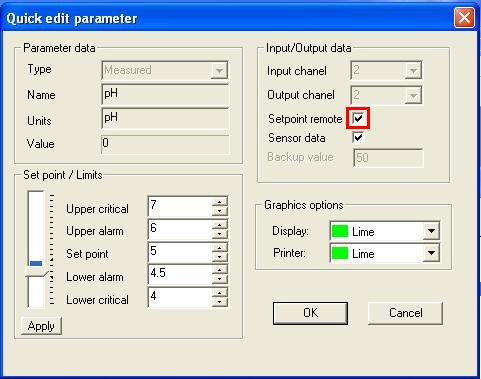Click the Units field containing pH
Screen dimensions: 481x379
[165, 118]
